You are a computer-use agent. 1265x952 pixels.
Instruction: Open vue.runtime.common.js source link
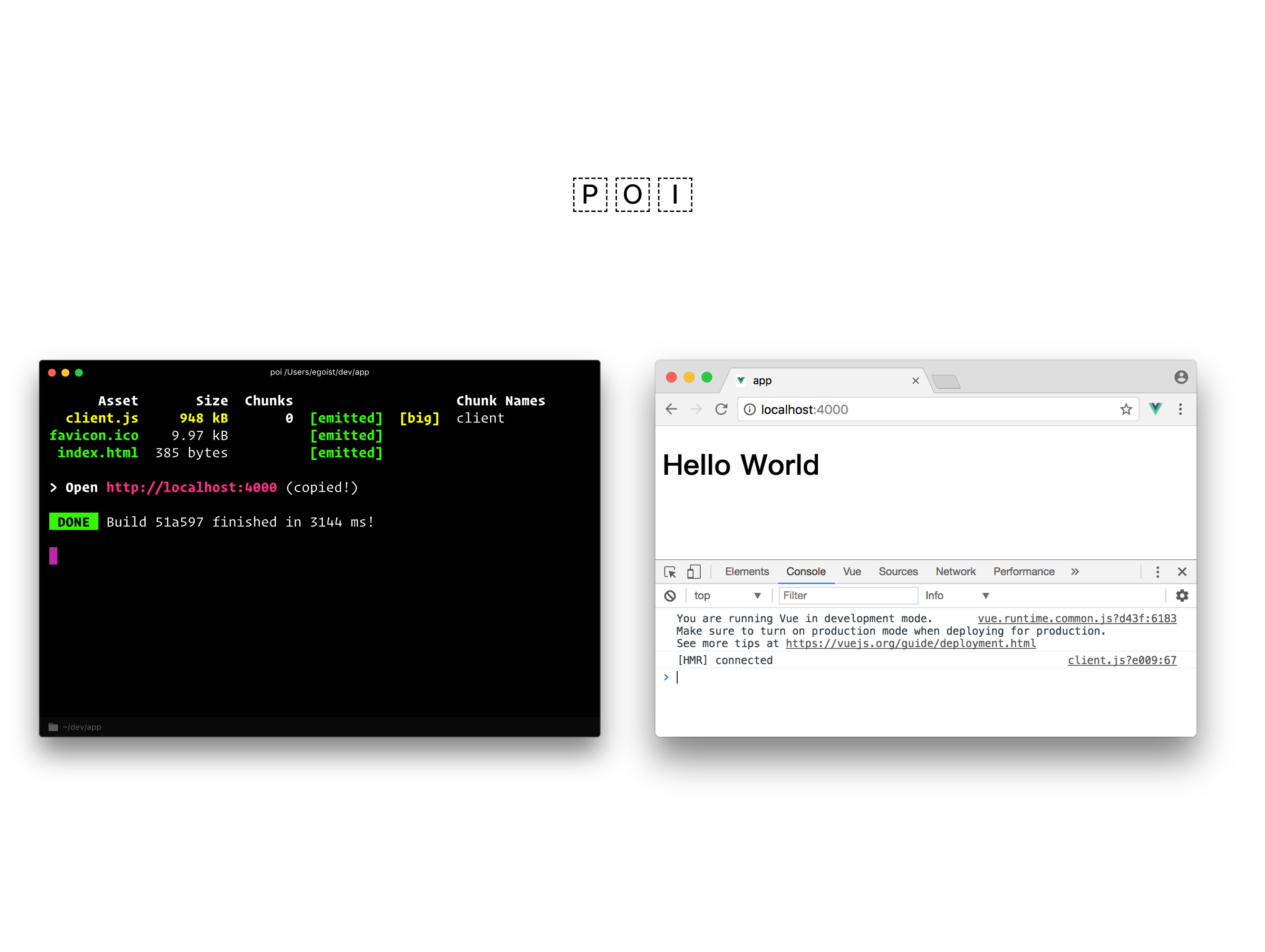click(x=1076, y=619)
